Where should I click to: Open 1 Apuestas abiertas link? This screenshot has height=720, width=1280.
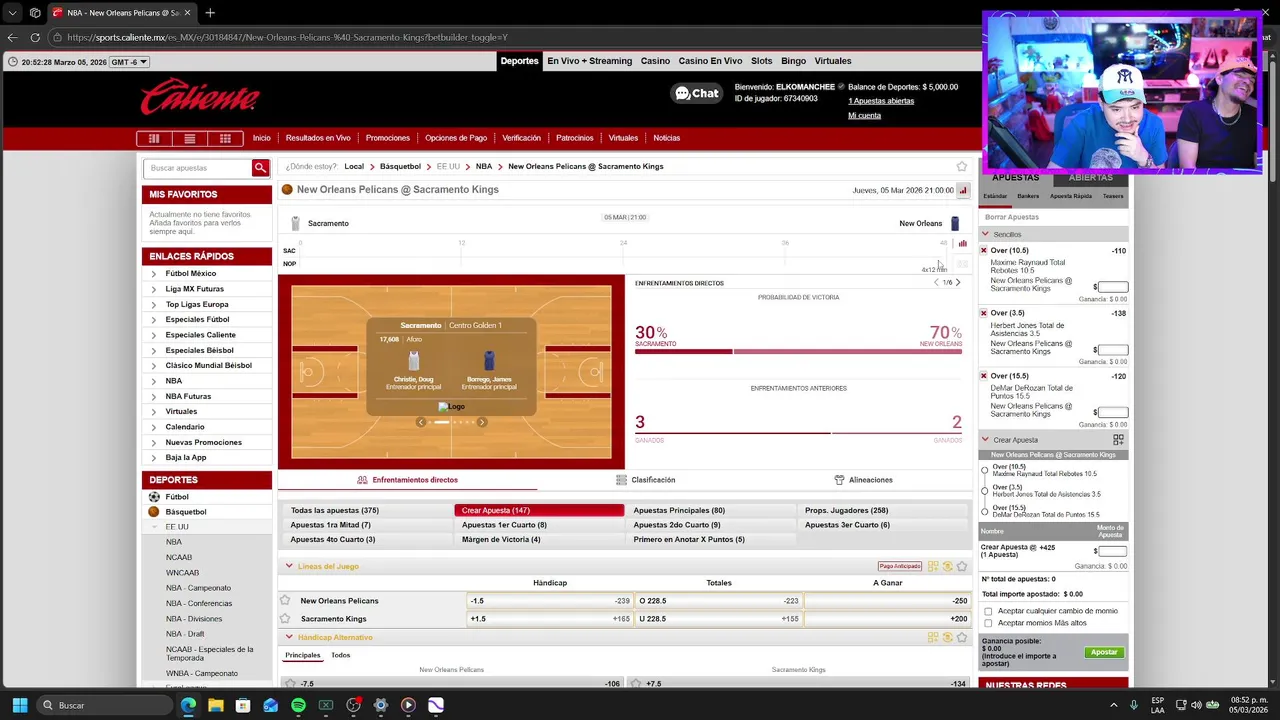tap(881, 101)
